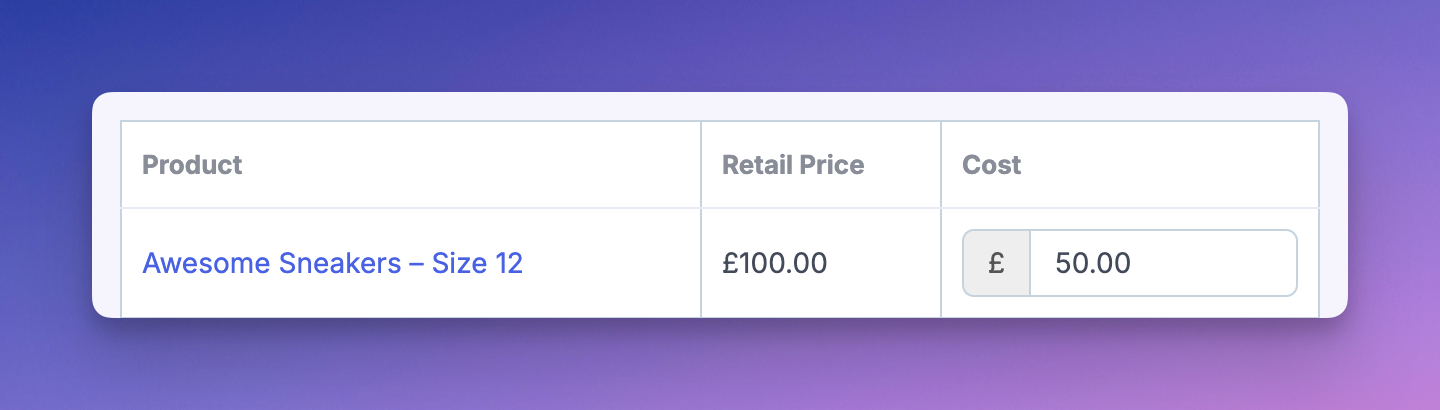
Task: Click the Cost column header
Action: click(991, 165)
